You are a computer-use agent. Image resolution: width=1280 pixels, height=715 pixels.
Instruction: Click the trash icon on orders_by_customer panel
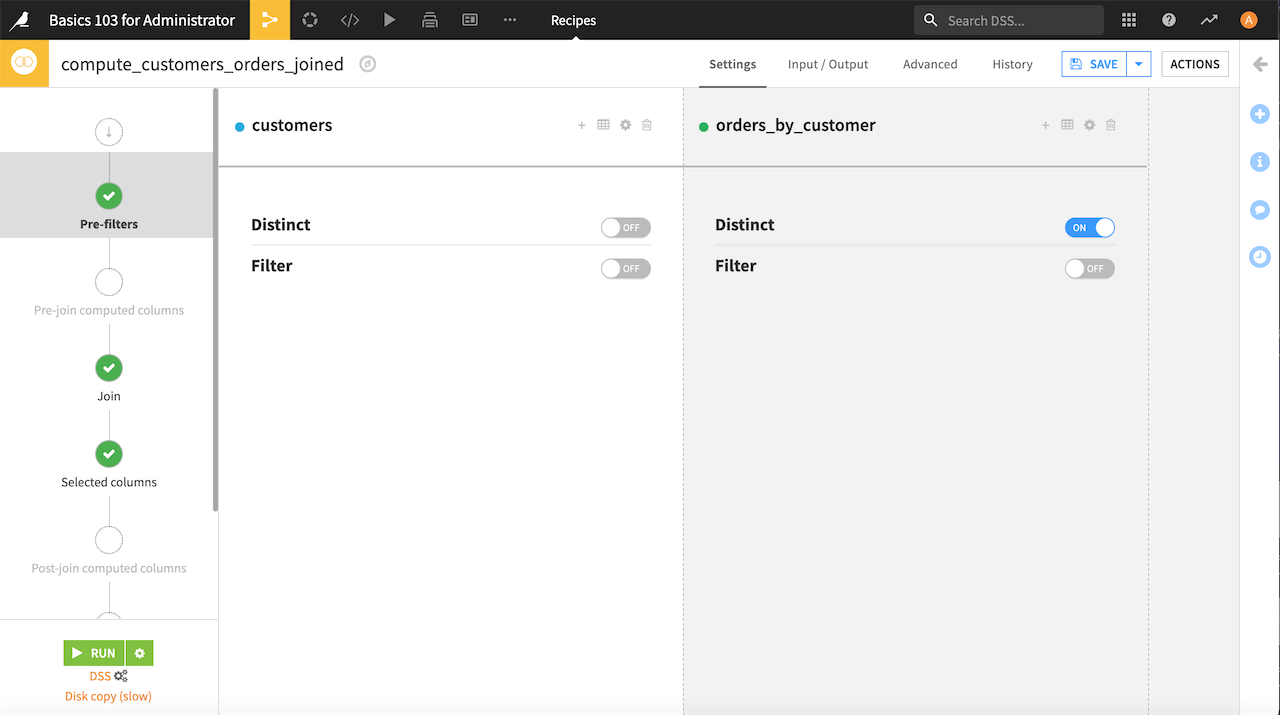click(1111, 125)
